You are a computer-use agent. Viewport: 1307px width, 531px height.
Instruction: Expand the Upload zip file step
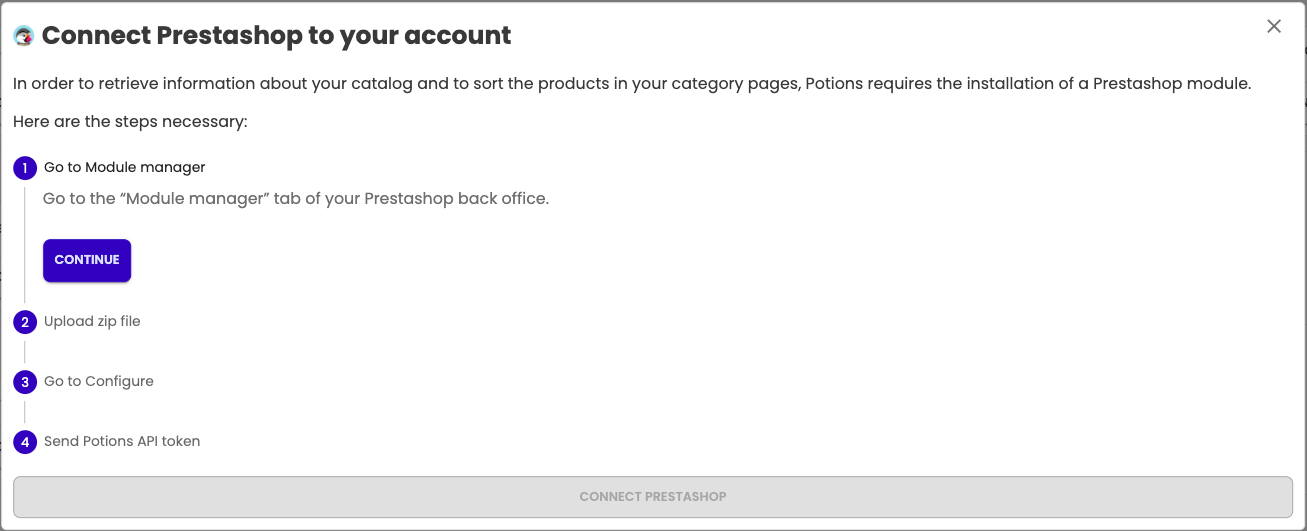tap(92, 321)
